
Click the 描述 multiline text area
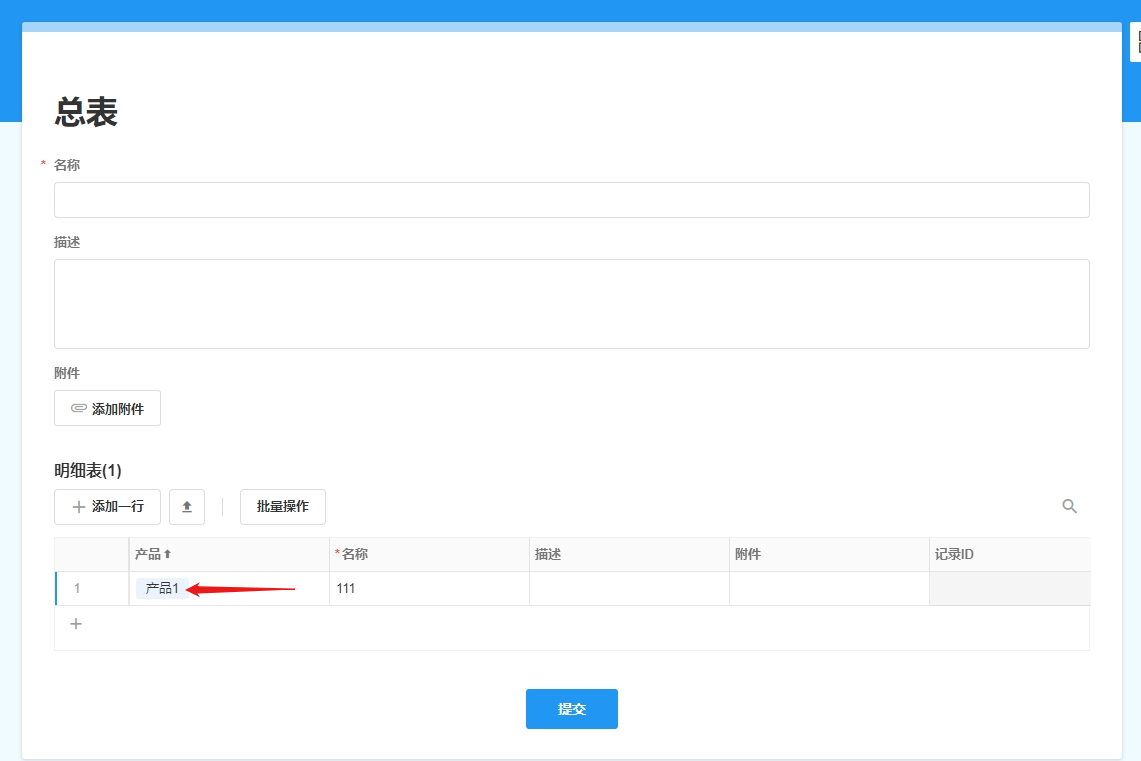tap(571, 304)
